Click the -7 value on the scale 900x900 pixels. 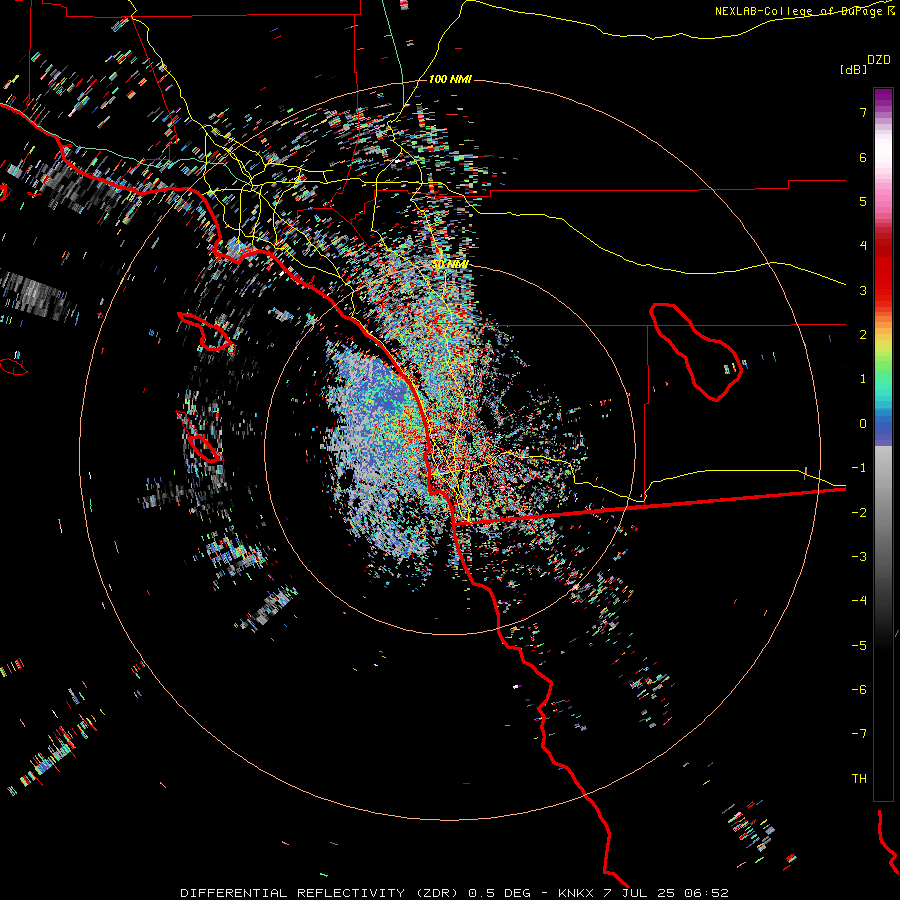(859, 734)
